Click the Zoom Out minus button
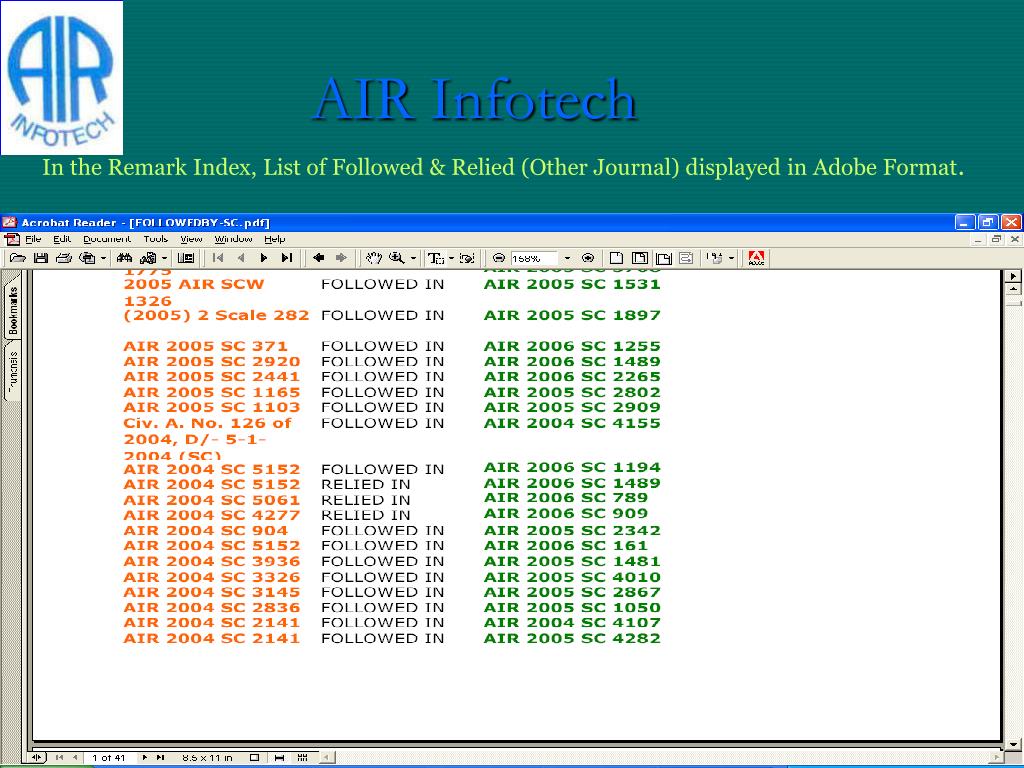Image resolution: width=1024 pixels, height=768 pixels. 499,258
